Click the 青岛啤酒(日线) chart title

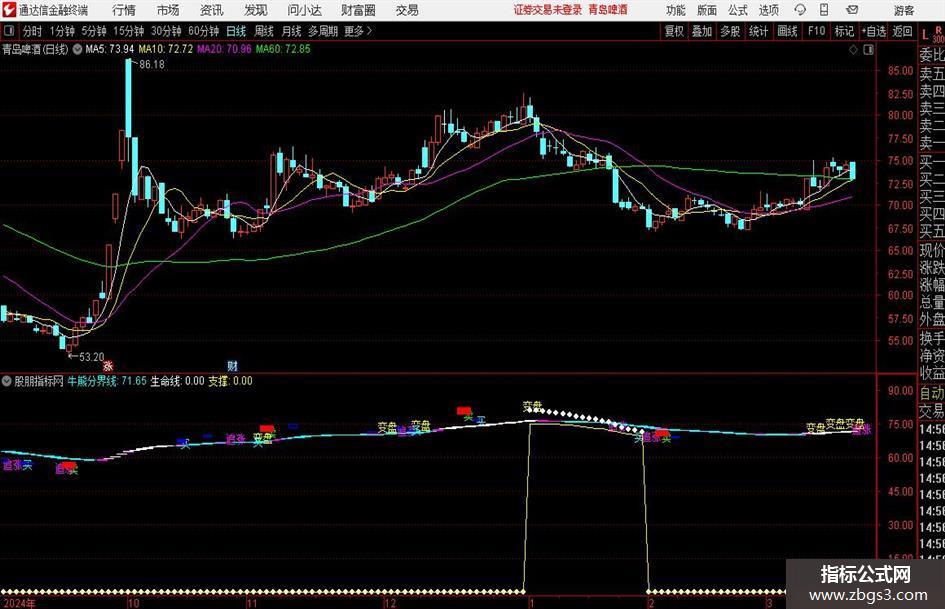click(x=35, y=49)
